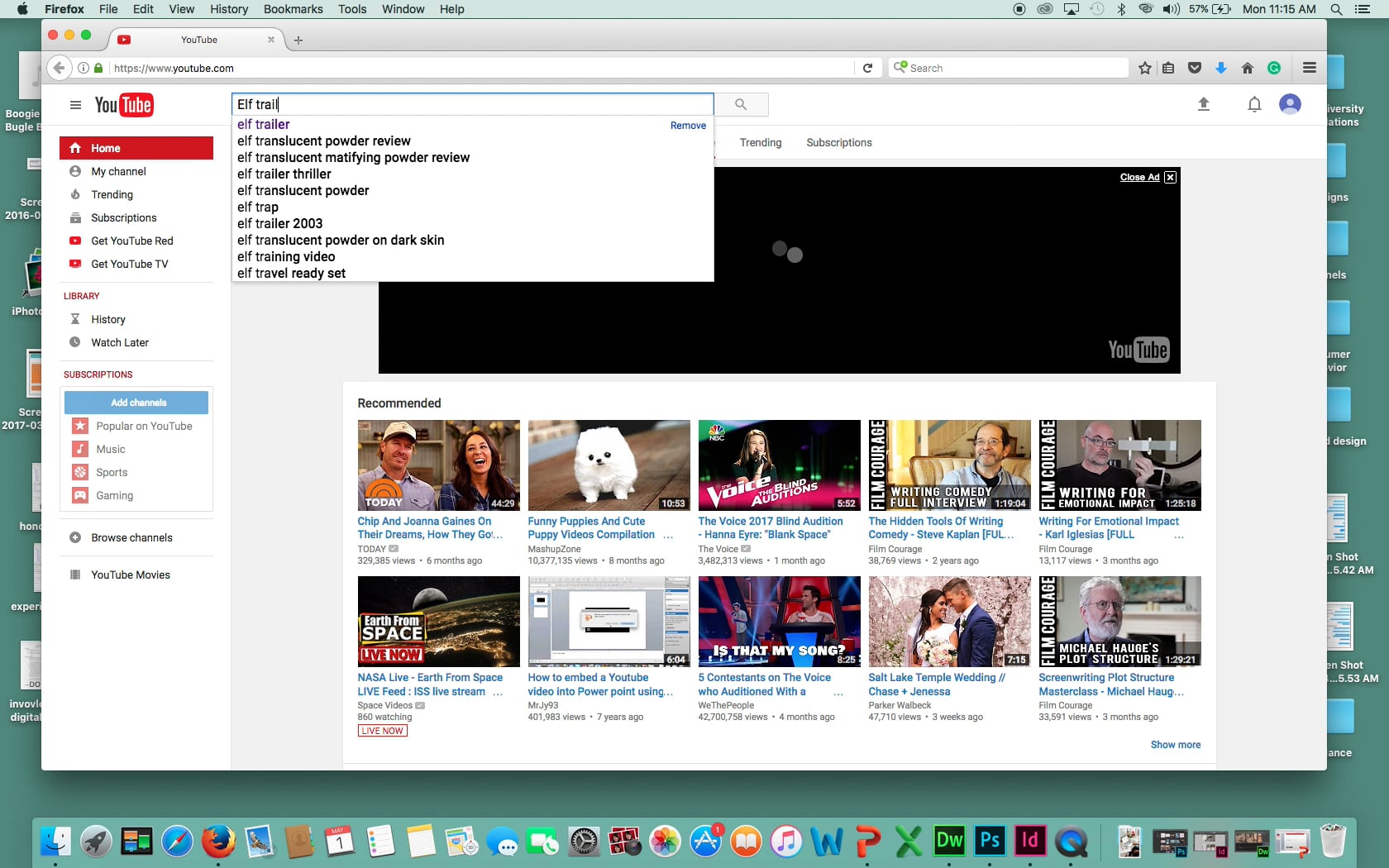Click the YouTube logo
The height and width of the screenshot is (868, 1389).
(x=124, y=105)
